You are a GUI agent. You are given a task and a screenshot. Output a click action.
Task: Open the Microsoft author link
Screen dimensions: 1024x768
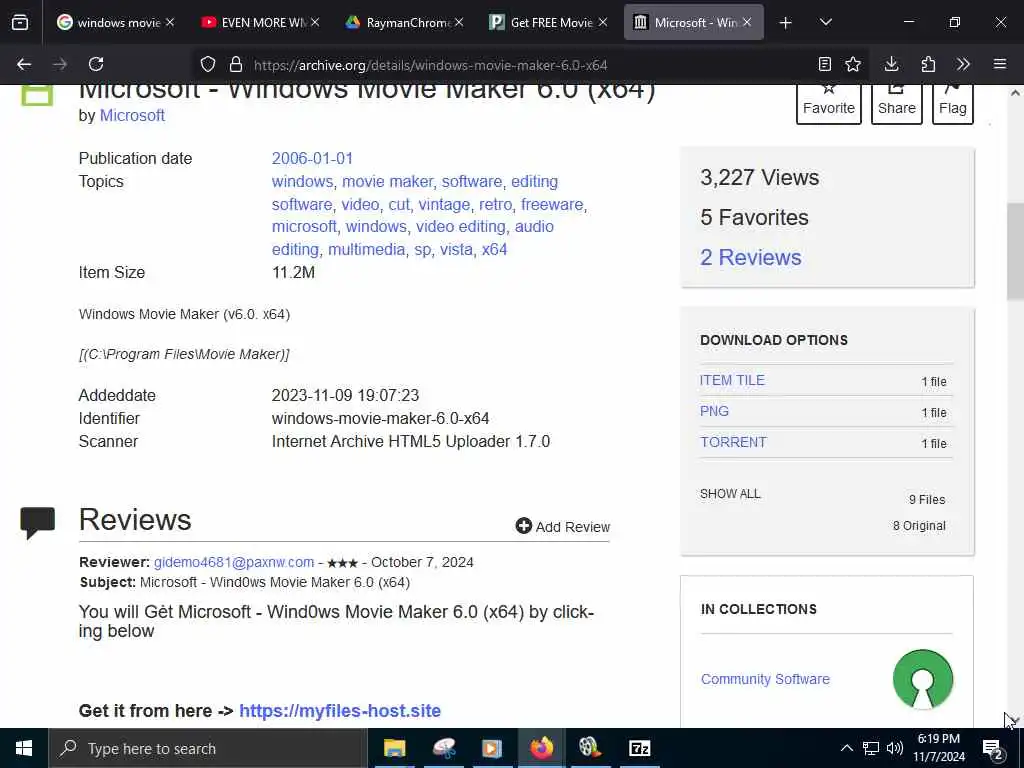132,116
